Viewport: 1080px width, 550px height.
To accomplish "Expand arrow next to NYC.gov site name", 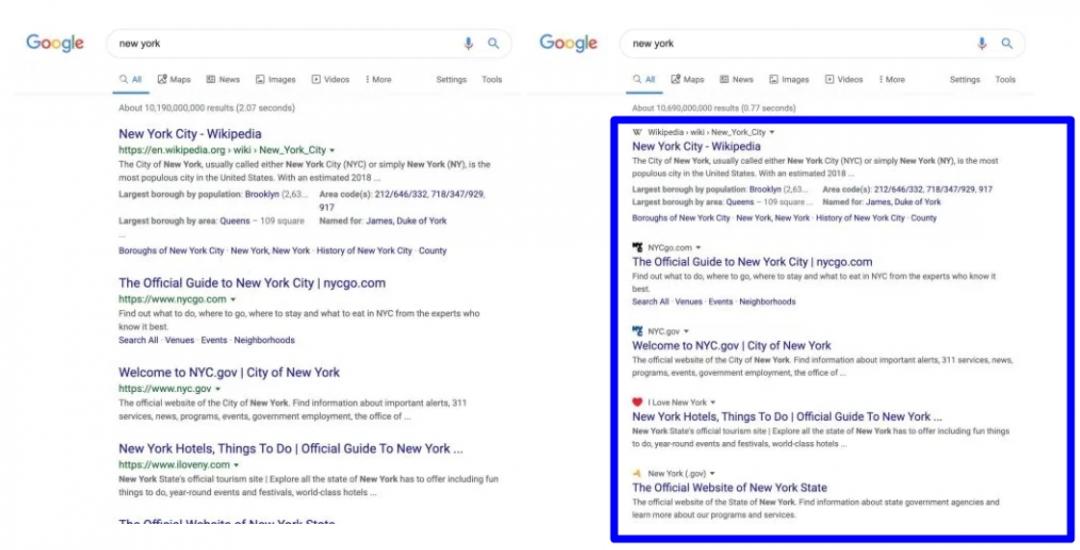I will pyautogui.click(x=686, y=331).
